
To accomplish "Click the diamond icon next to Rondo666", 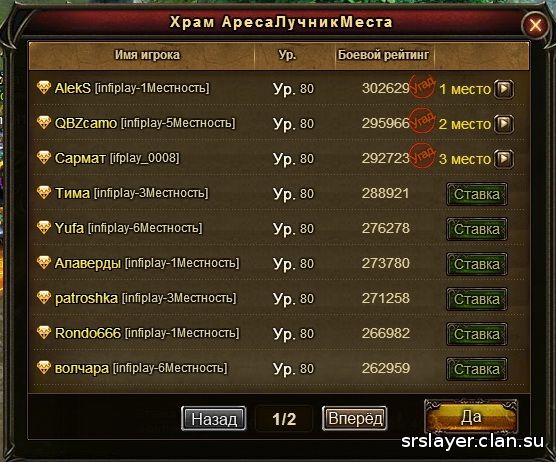I will (44, 332).
